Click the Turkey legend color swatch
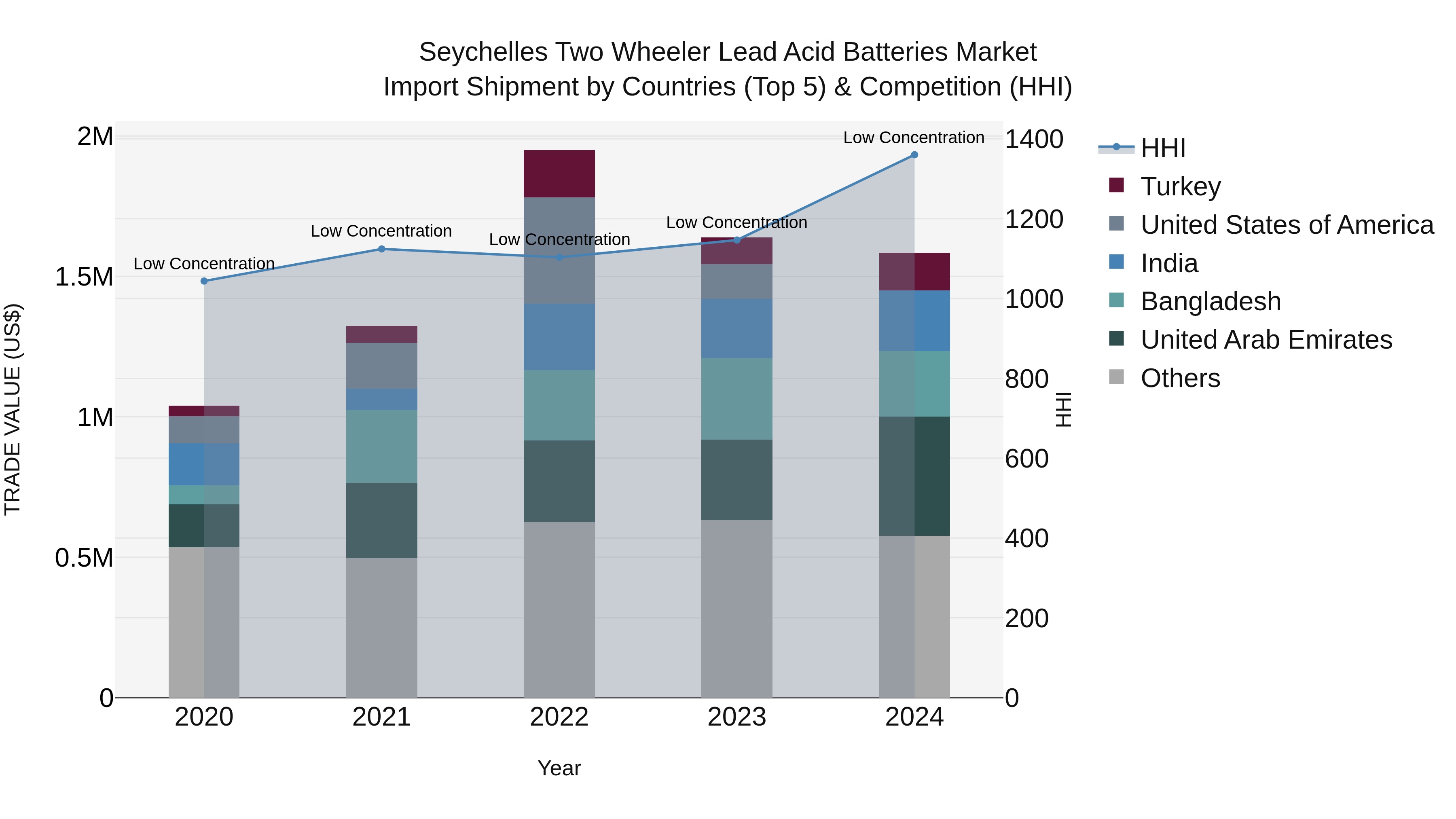The height and width of the screenshot is (819, 1456). (1116, 185)
